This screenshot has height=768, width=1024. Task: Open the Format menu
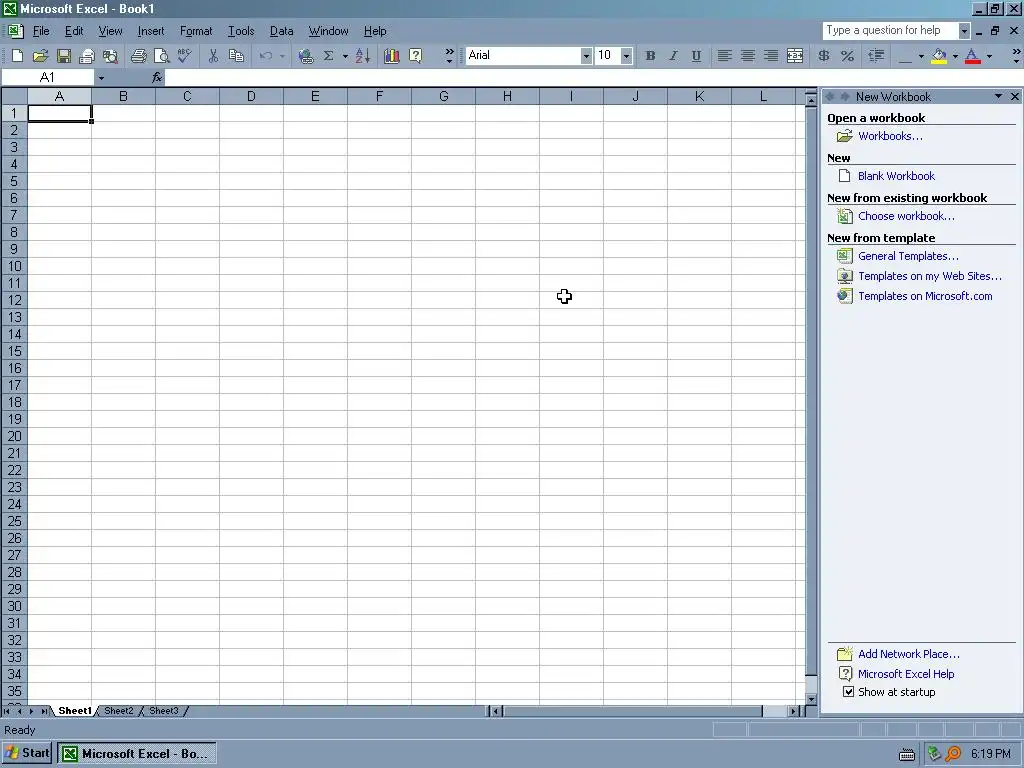[196, 31]
